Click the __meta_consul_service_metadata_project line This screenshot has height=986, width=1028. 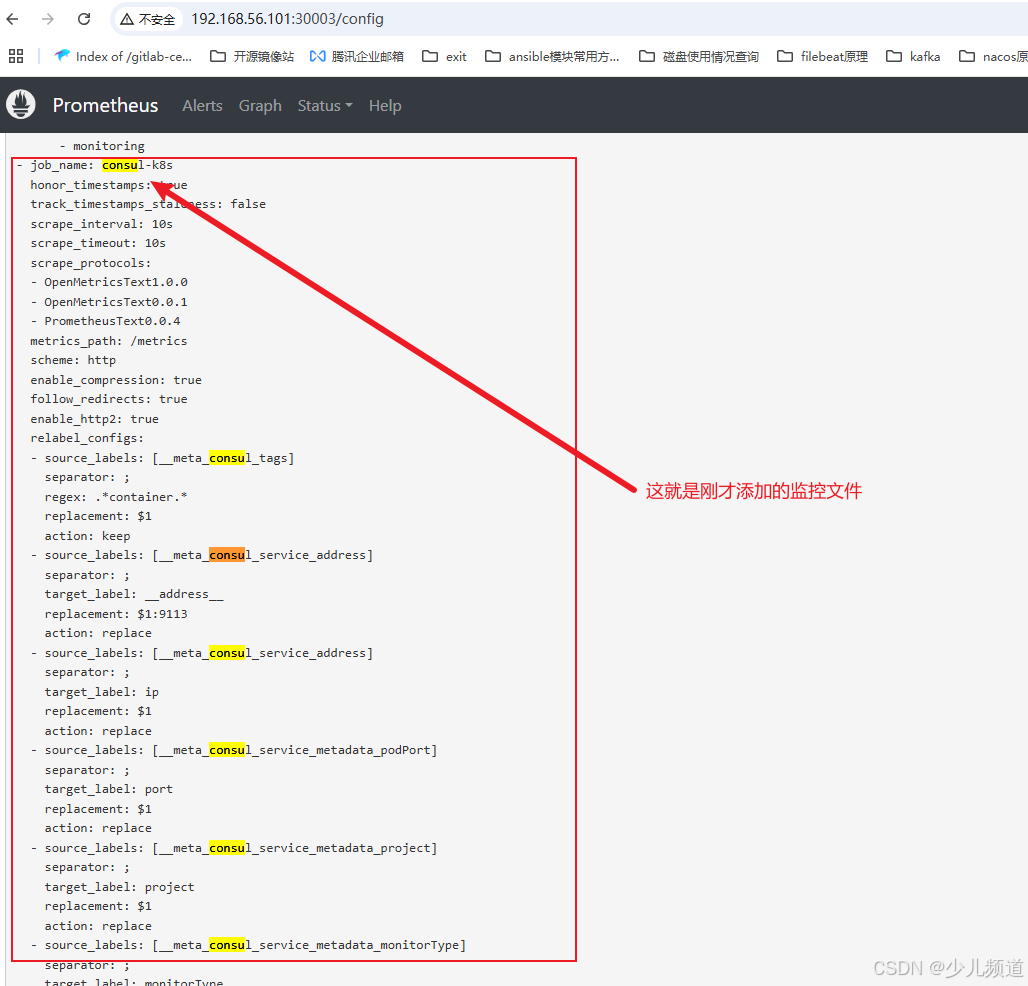point(234,848)
